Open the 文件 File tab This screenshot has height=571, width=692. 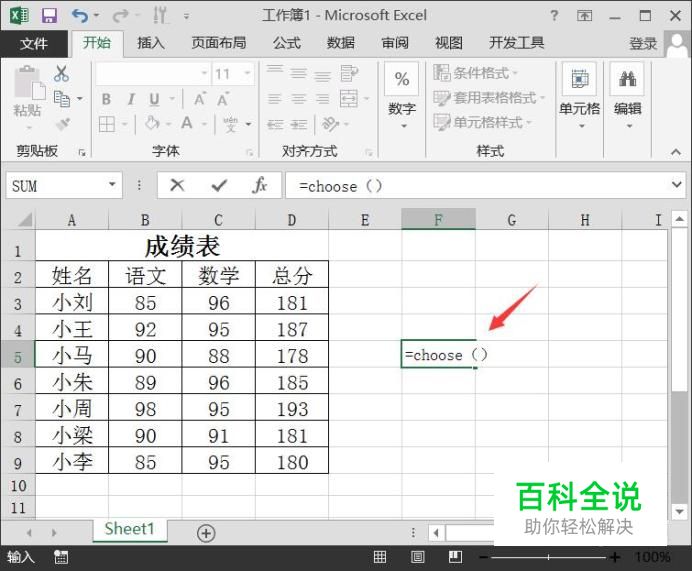click(x=34, y=43)
